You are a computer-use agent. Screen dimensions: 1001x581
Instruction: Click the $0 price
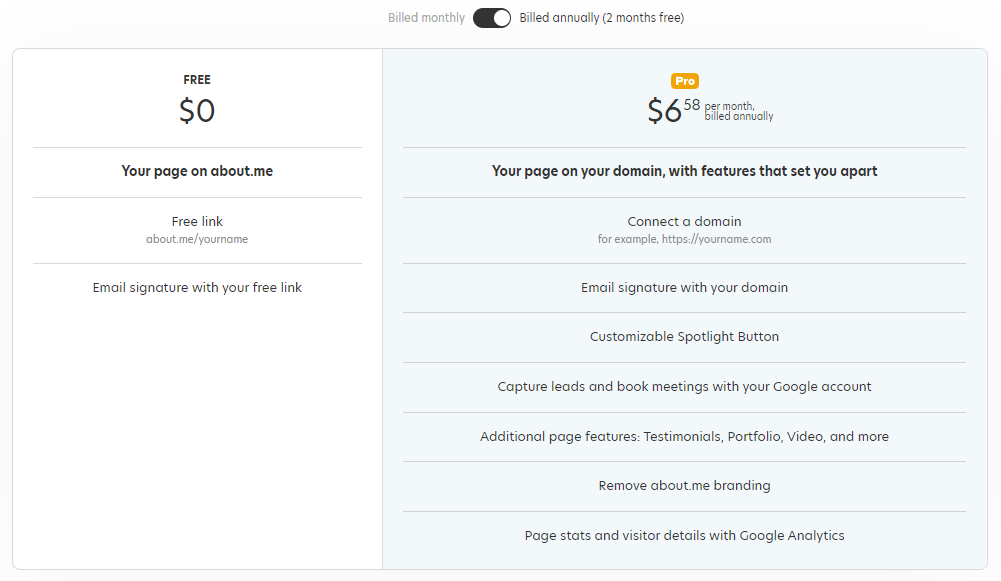click(x=197, y=110)
